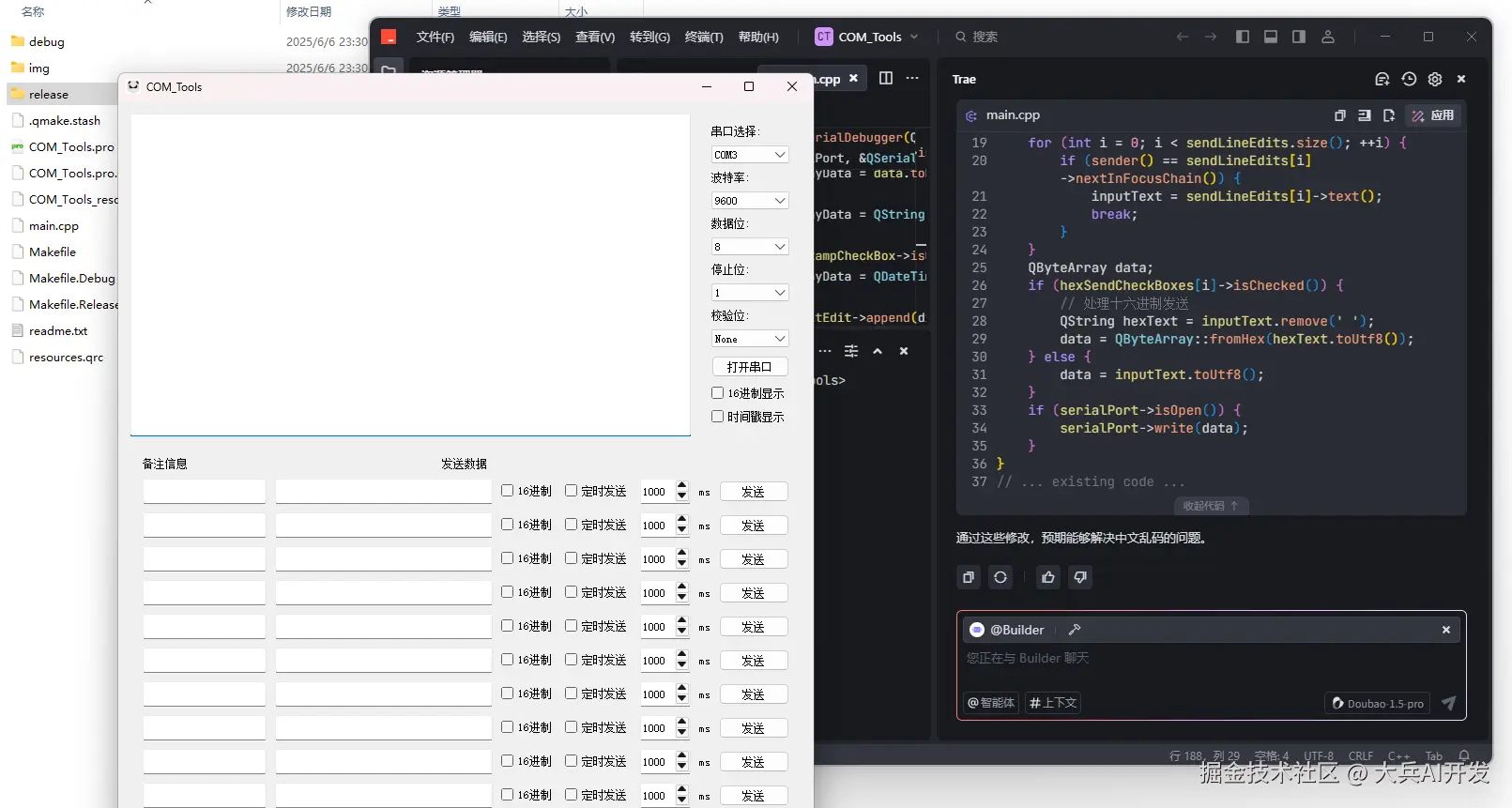Image resolution: width=1512 pixels, height=808 pixels.
Task: Remove the @Builder agent tag
Action: [x=1446, y=630]
